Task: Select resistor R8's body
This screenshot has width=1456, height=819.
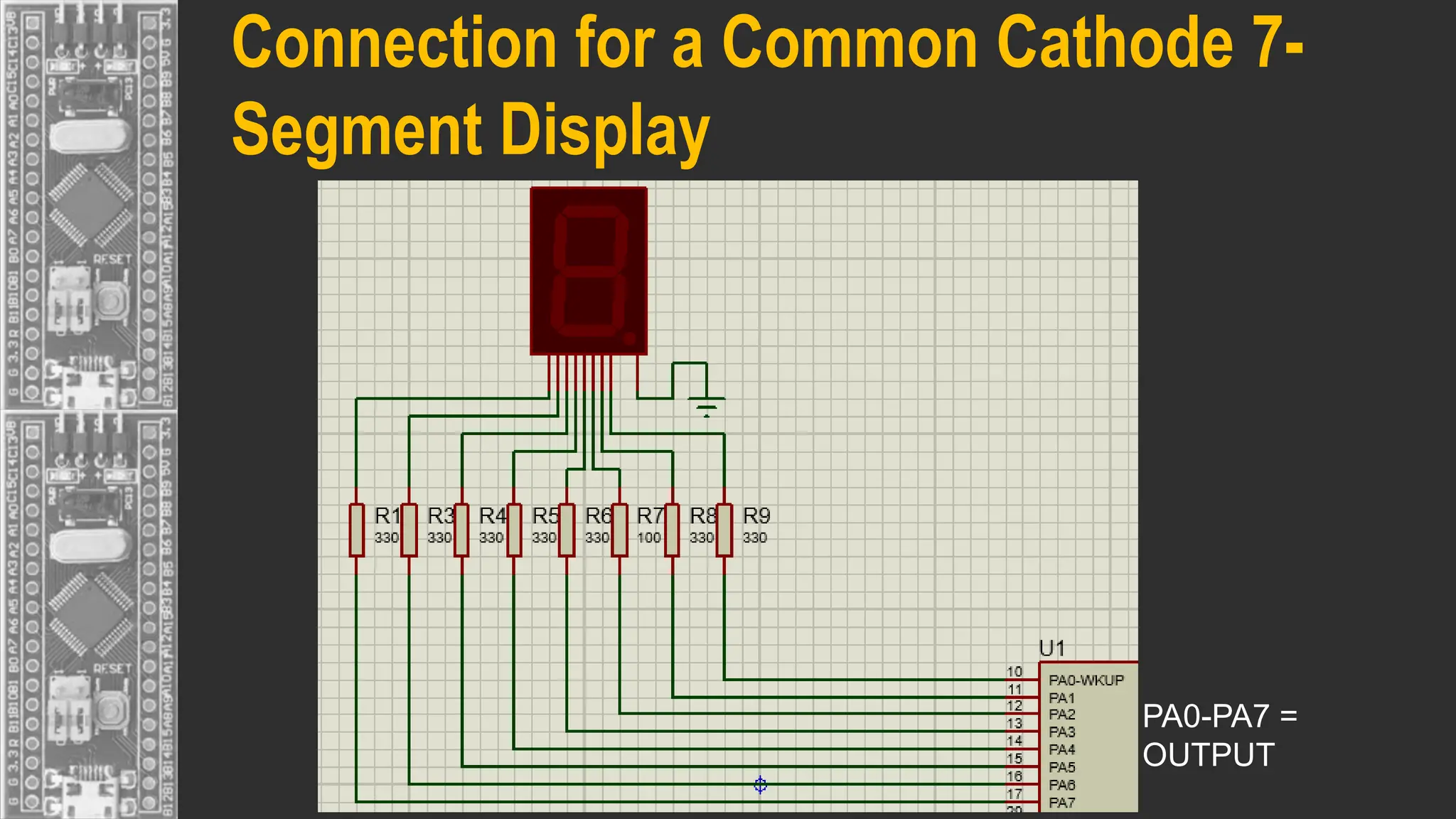Action: (672, 530)
